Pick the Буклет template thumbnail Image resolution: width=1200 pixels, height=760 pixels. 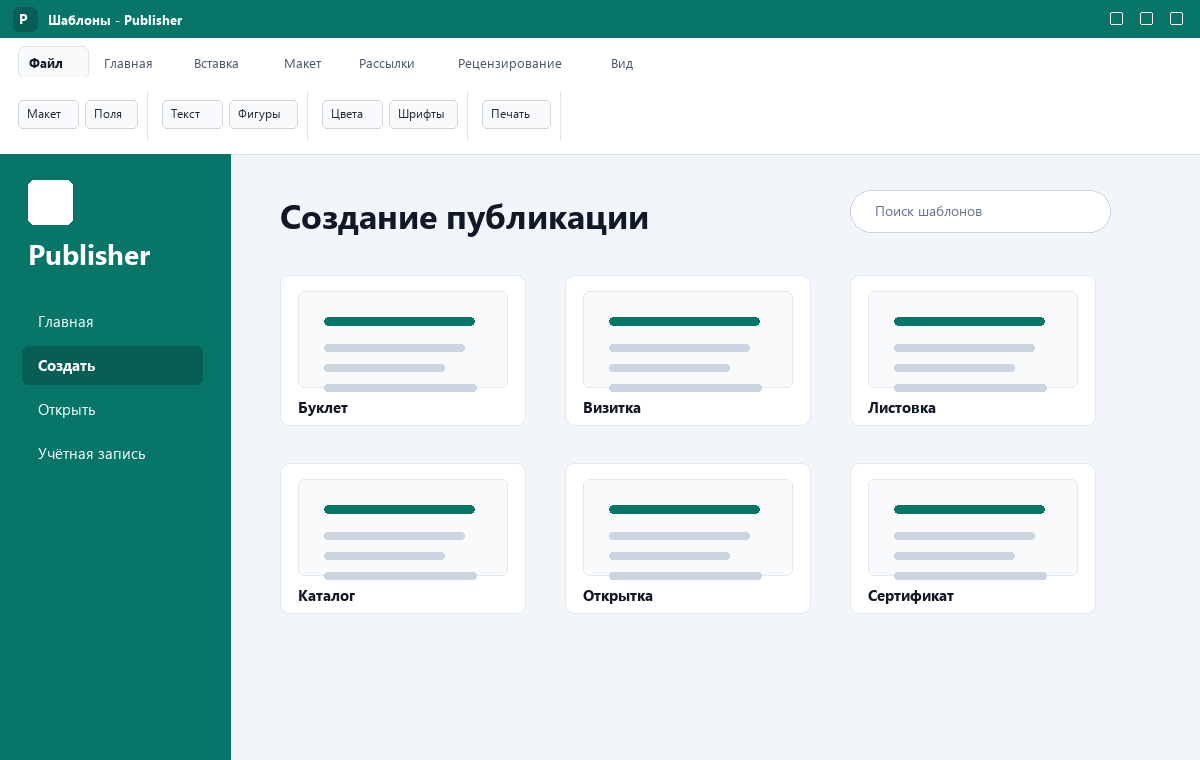point(403,339)
